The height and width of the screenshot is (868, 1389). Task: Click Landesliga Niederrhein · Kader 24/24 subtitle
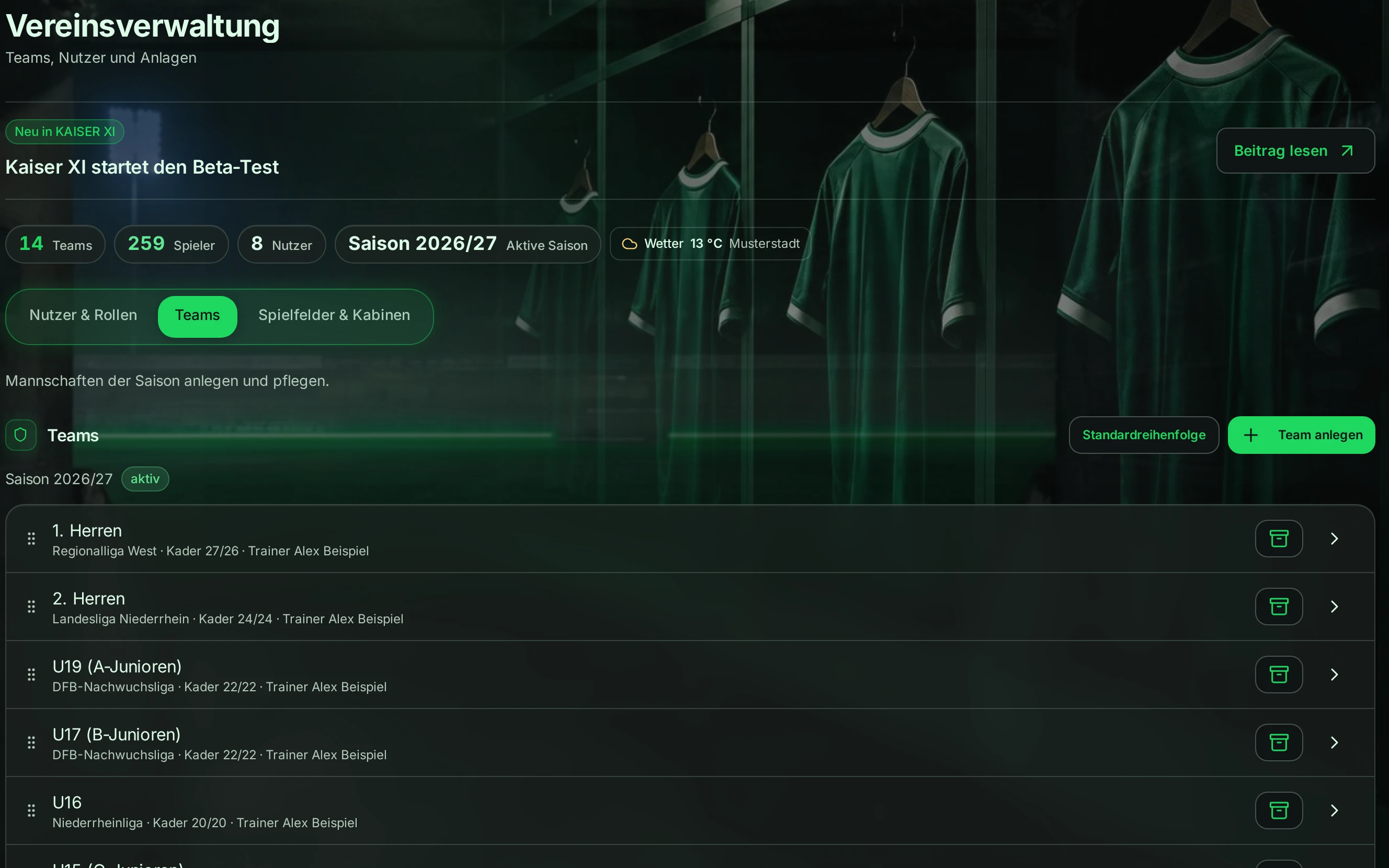click(163, 619)
